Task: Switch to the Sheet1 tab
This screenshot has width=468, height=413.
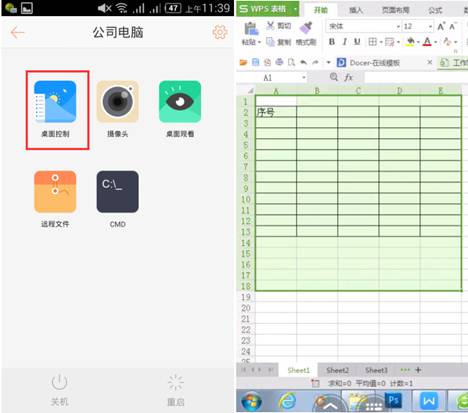Action: coord(299,370)
